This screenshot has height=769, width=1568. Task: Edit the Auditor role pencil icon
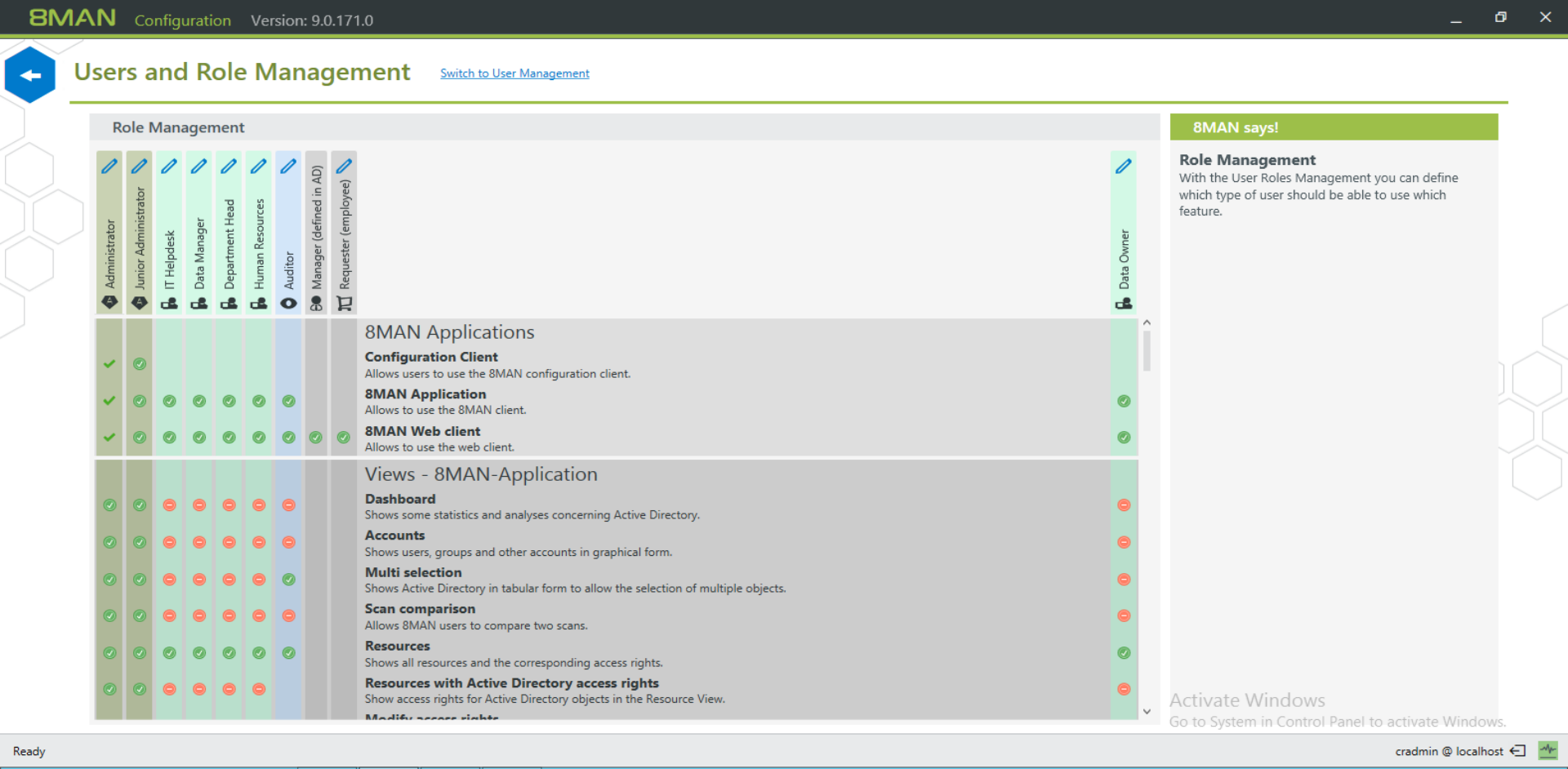(x=288, y=167)
